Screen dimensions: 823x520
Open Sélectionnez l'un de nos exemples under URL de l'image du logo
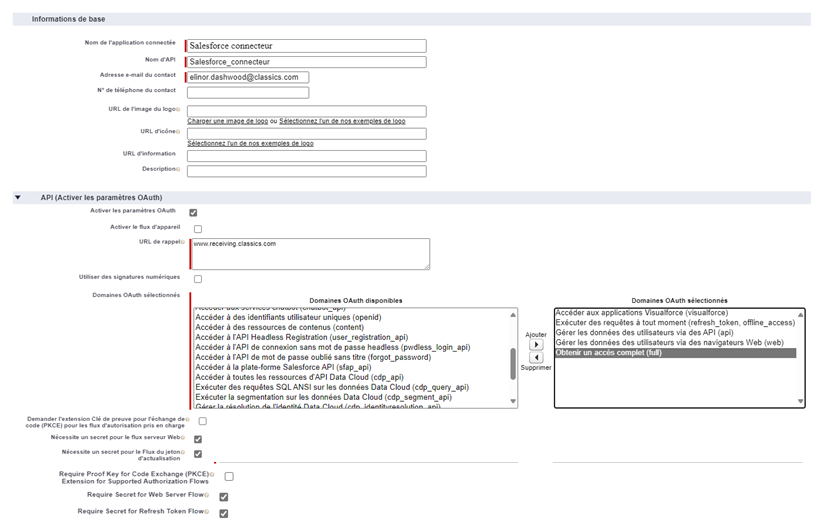[x=342, y=121]
